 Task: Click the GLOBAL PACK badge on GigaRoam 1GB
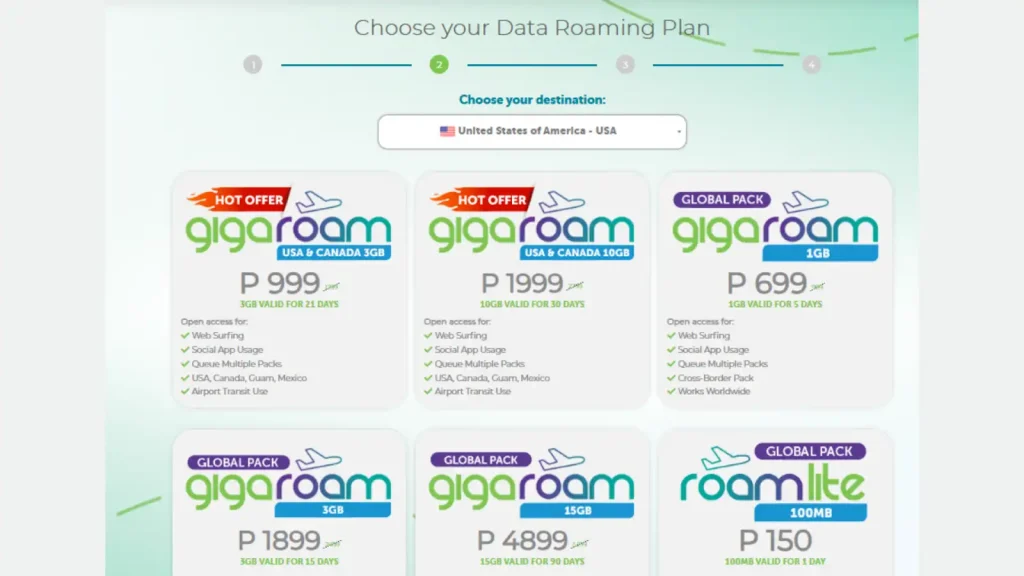pos(722,199)
